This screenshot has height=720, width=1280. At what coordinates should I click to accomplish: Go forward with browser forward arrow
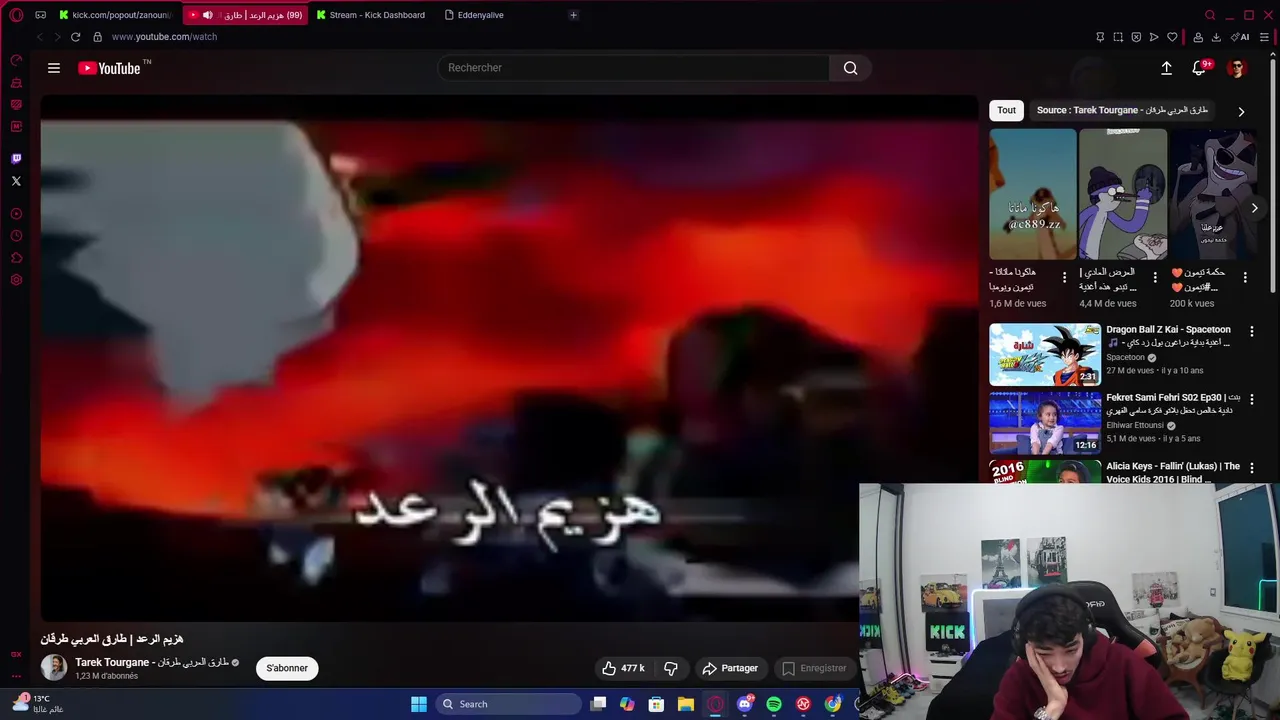tap(57, 37)
